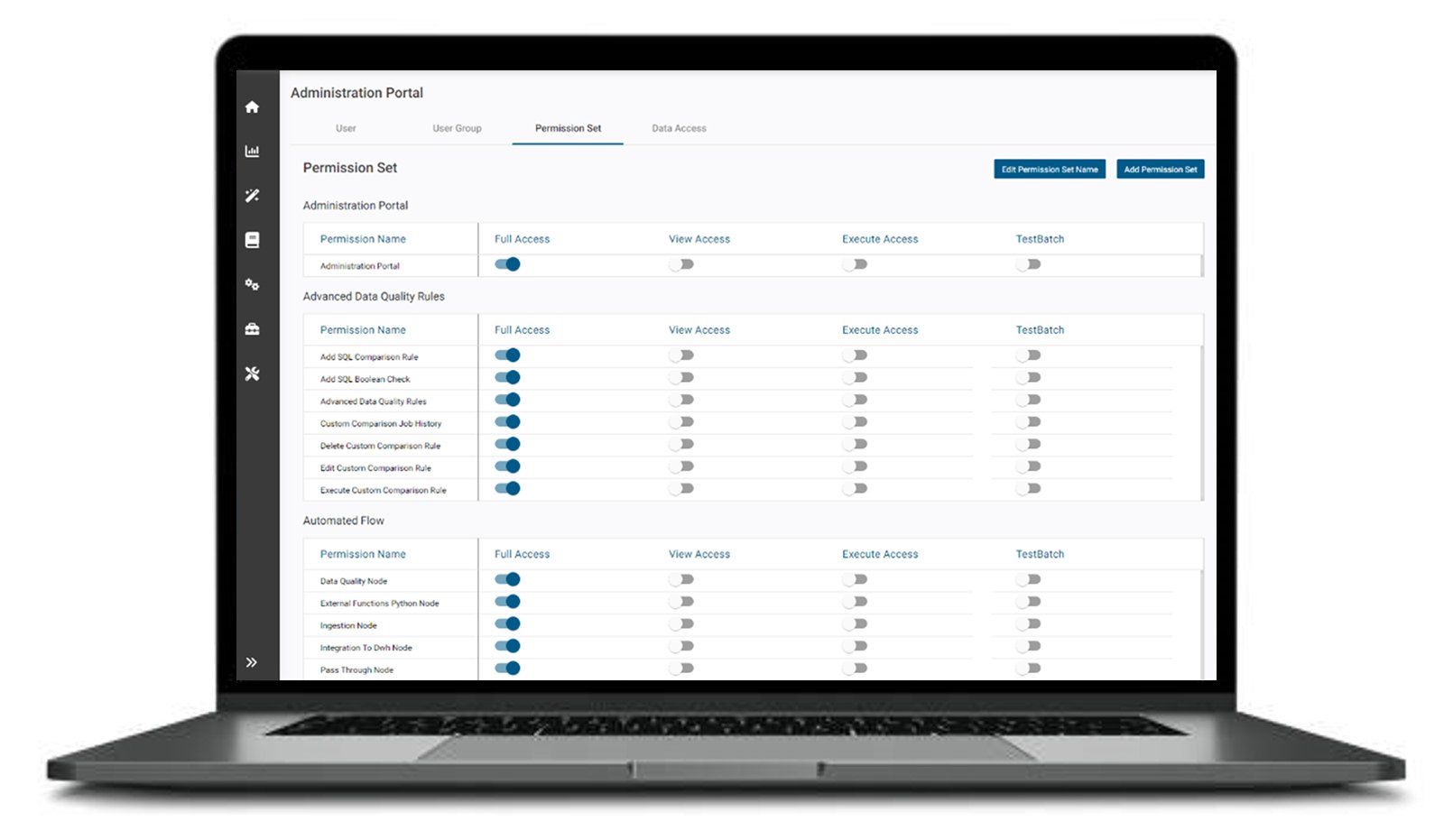
Task: Toggle Full Access for Data Quality Node
Action: [x=507, y=579]
